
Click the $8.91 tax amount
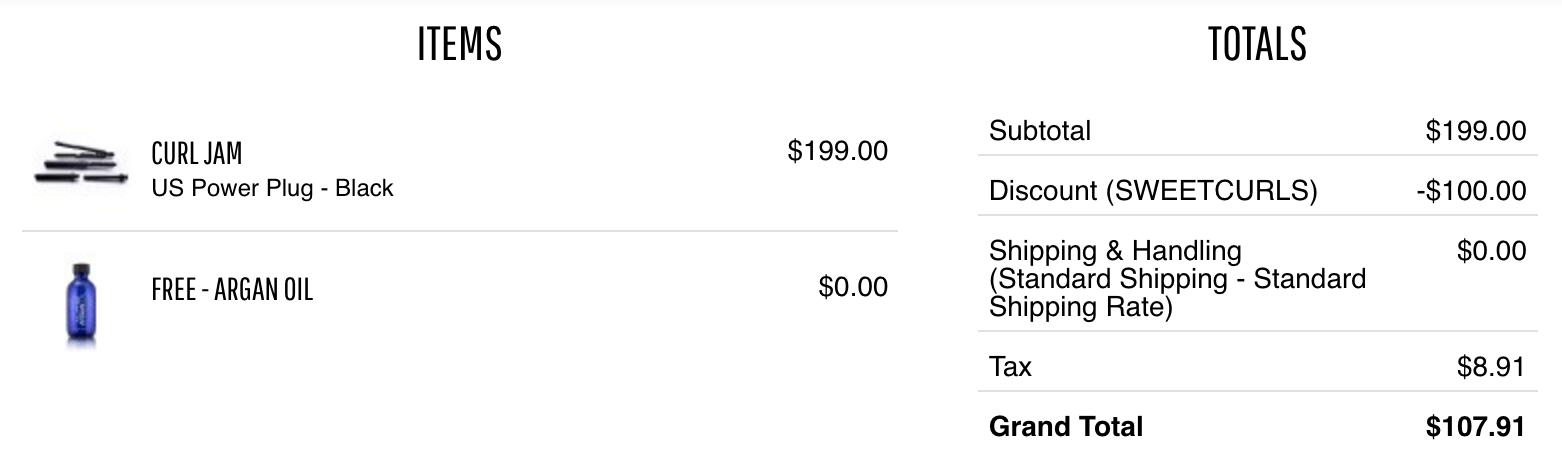tap(1491, 367)
